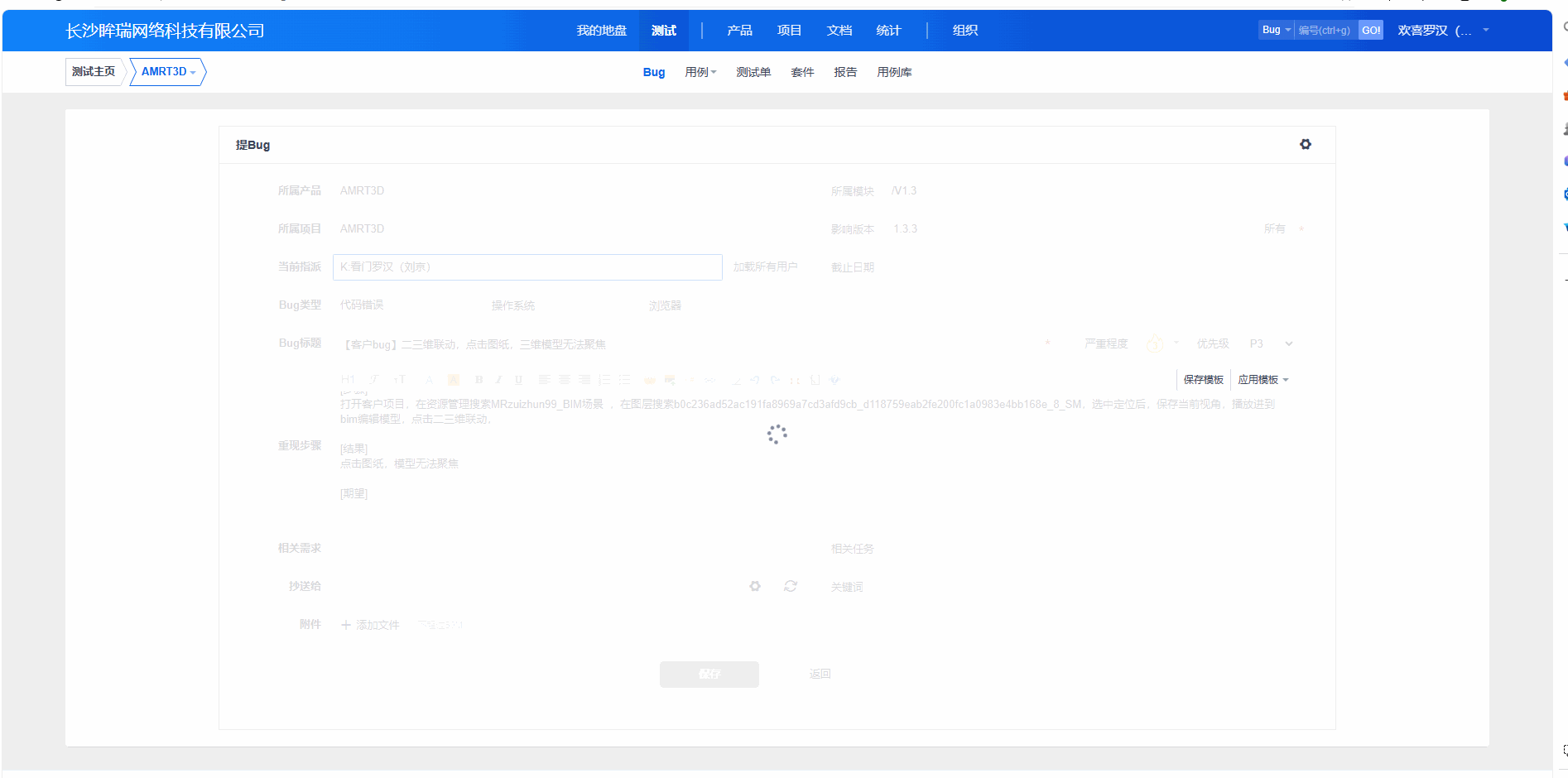Click the 保存模板 button
The width and height of the screenshot is (1568, 778).
pos(1204,380)
